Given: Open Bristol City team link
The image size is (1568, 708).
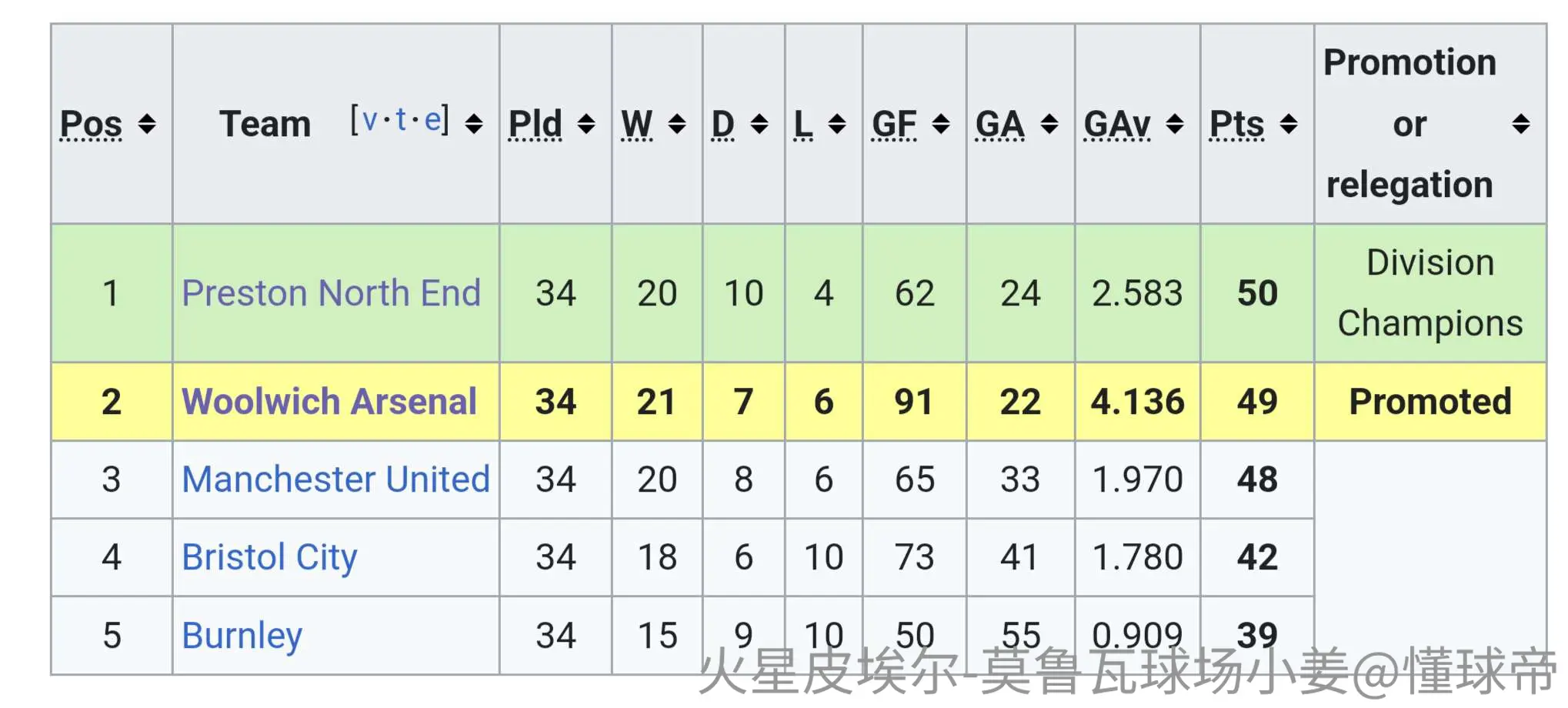Looking at the screenshot, I should click(269, 558).
